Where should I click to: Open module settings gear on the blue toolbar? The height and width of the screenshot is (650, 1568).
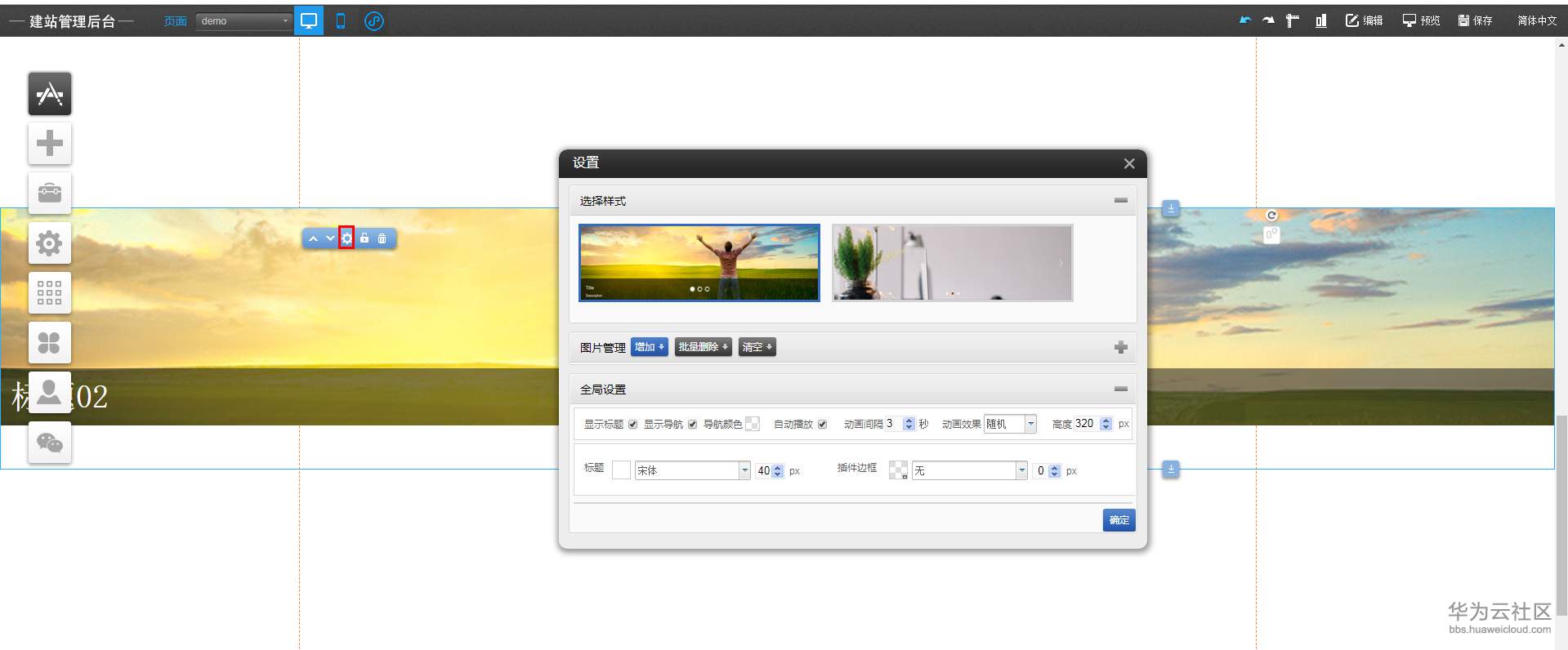(x=346, y=238)
